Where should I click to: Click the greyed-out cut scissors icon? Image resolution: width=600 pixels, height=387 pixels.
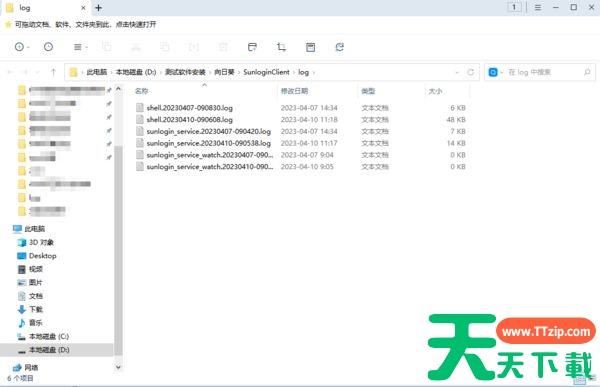[x=136, y=47]
